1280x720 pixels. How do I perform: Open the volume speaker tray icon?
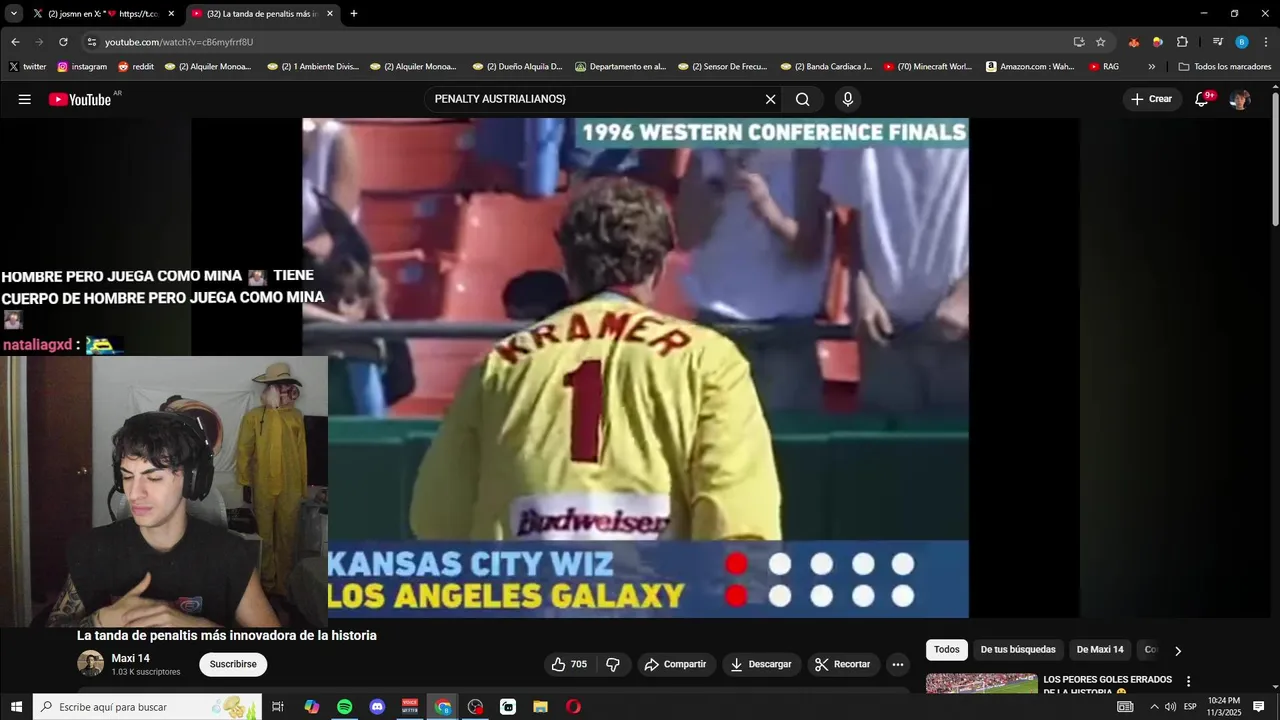1170,707
